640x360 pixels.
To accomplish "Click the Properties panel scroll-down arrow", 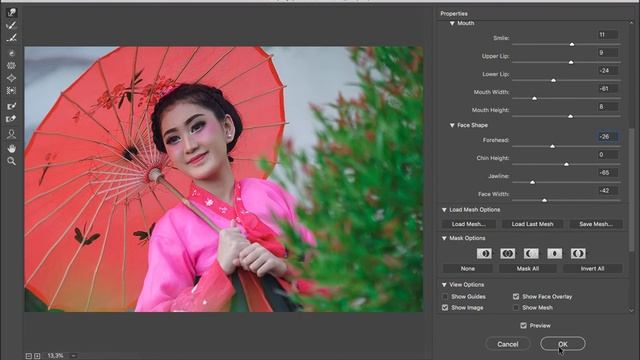I will click(631, 311).
